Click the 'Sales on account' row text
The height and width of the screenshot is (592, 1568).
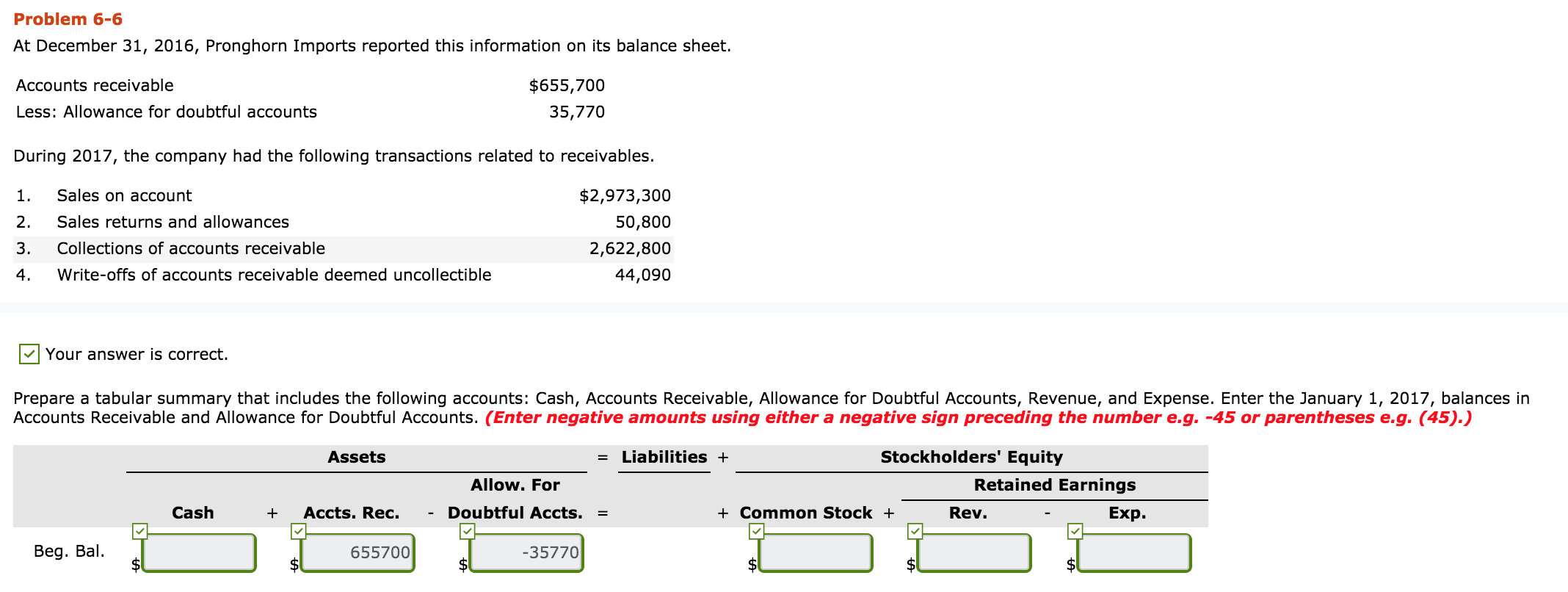click(x=124, y=195)
